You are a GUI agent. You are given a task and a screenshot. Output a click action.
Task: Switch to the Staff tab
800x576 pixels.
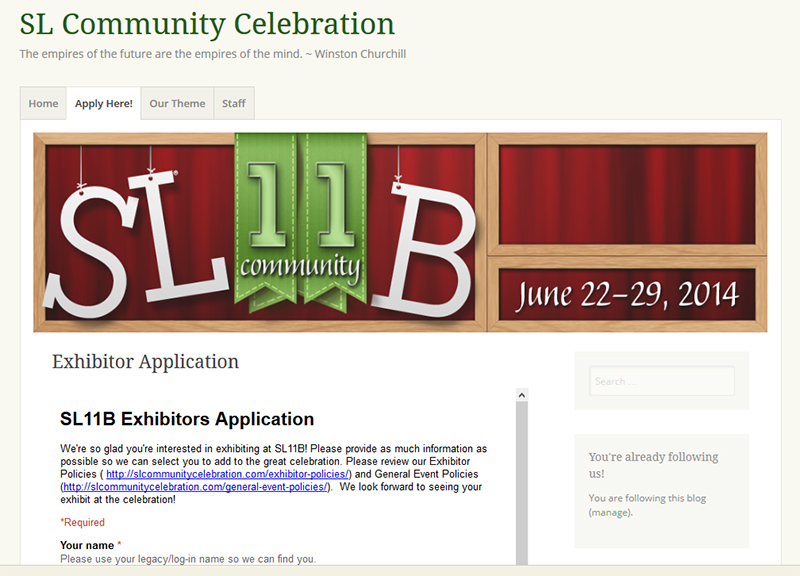point(233,103)
